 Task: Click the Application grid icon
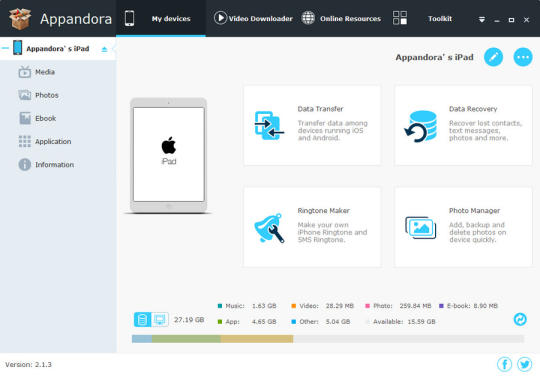click(25, 141)
